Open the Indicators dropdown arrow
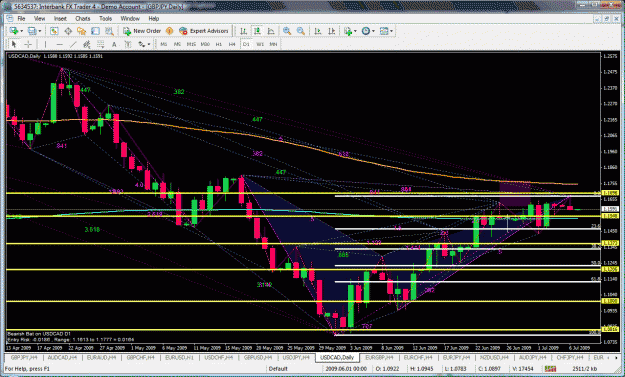 tap(355, 31)
